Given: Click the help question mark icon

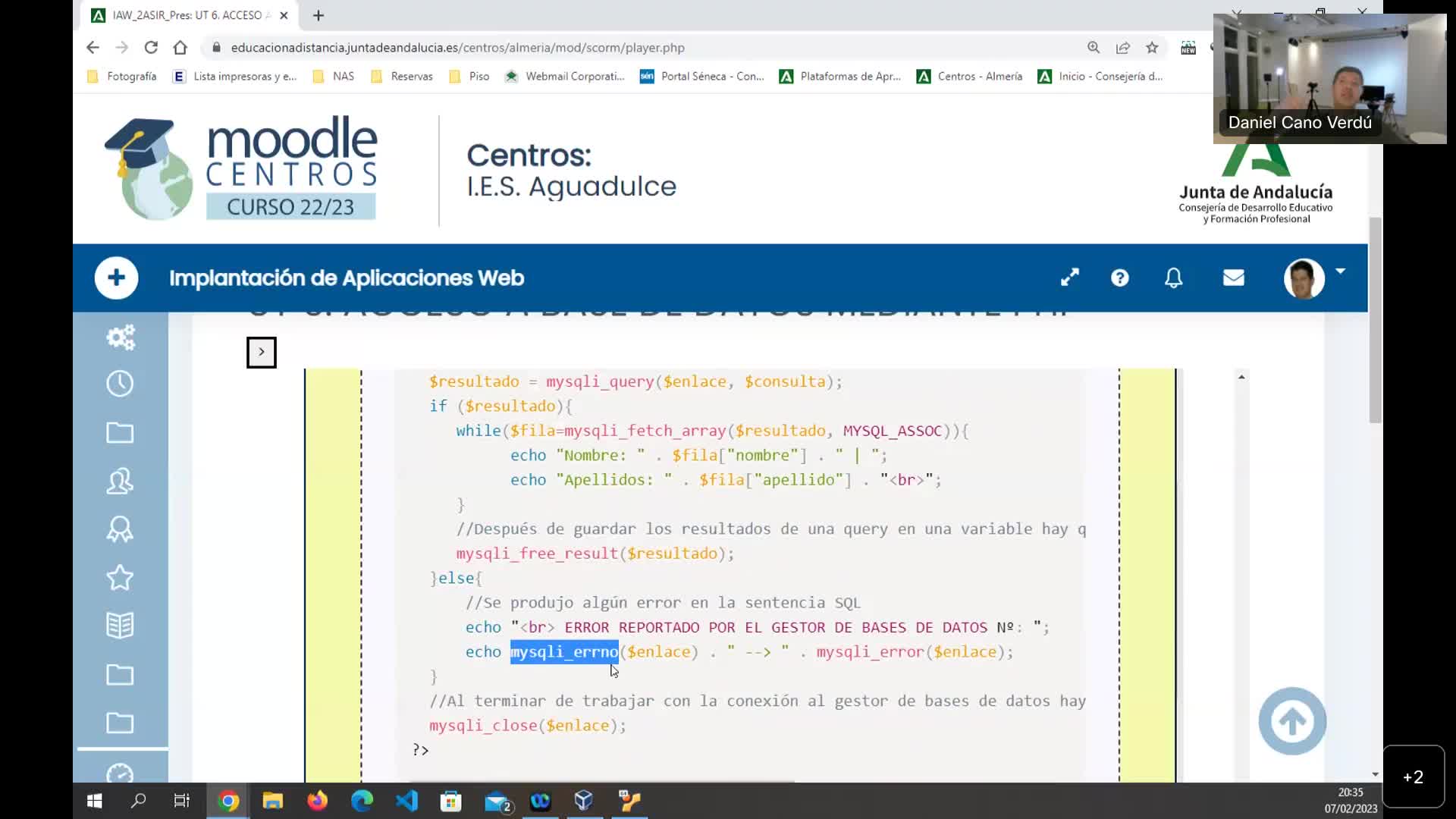Looking at the screenshot, I should [1119, 278].
